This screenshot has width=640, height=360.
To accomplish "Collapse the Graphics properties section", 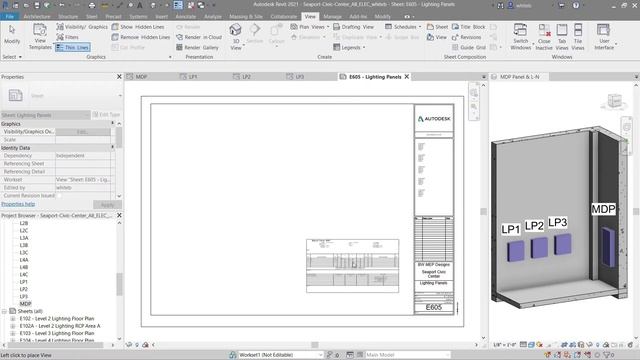I will point(112,123).
